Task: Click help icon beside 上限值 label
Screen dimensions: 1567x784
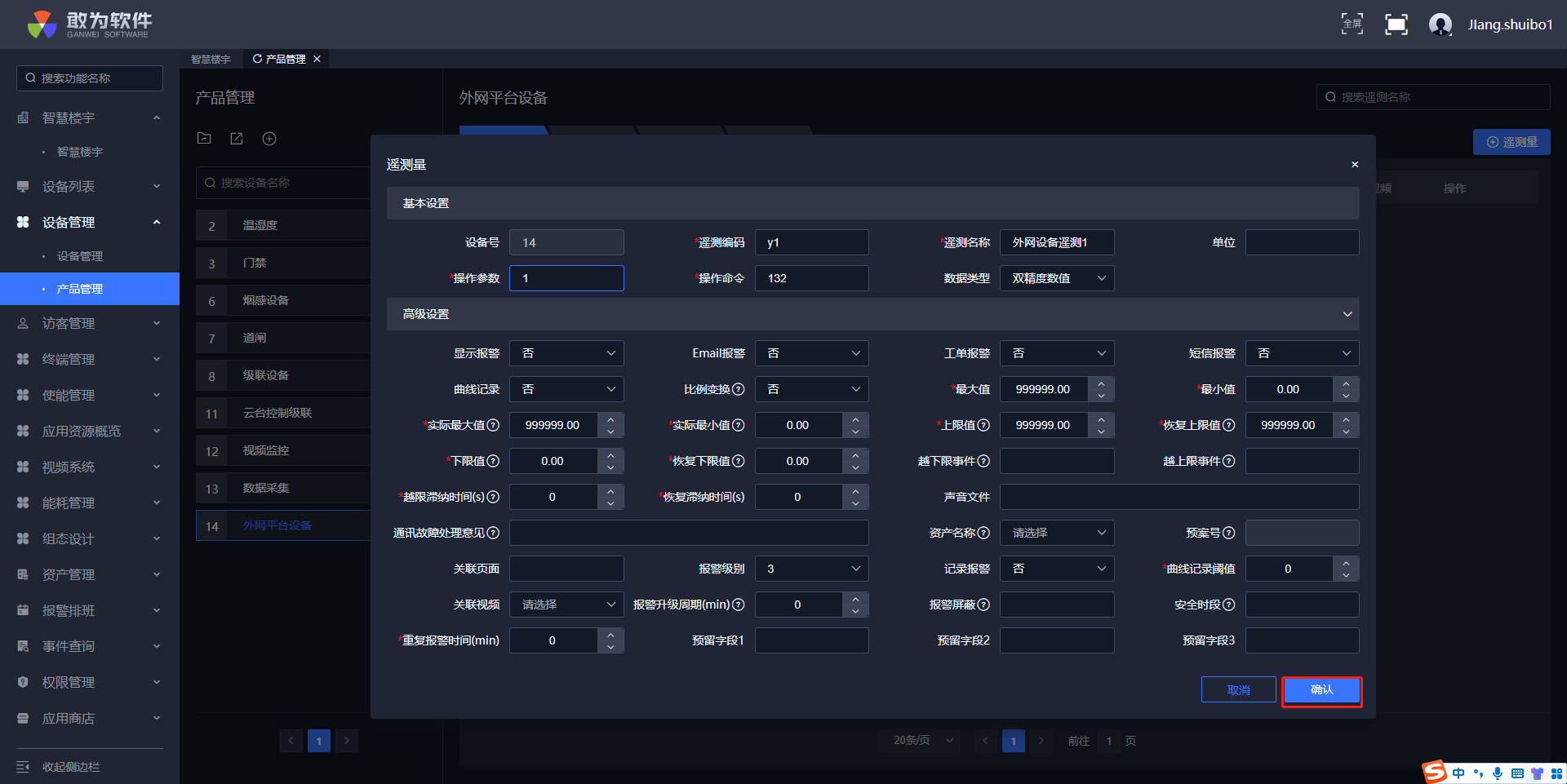Action: tap(983, 425)
